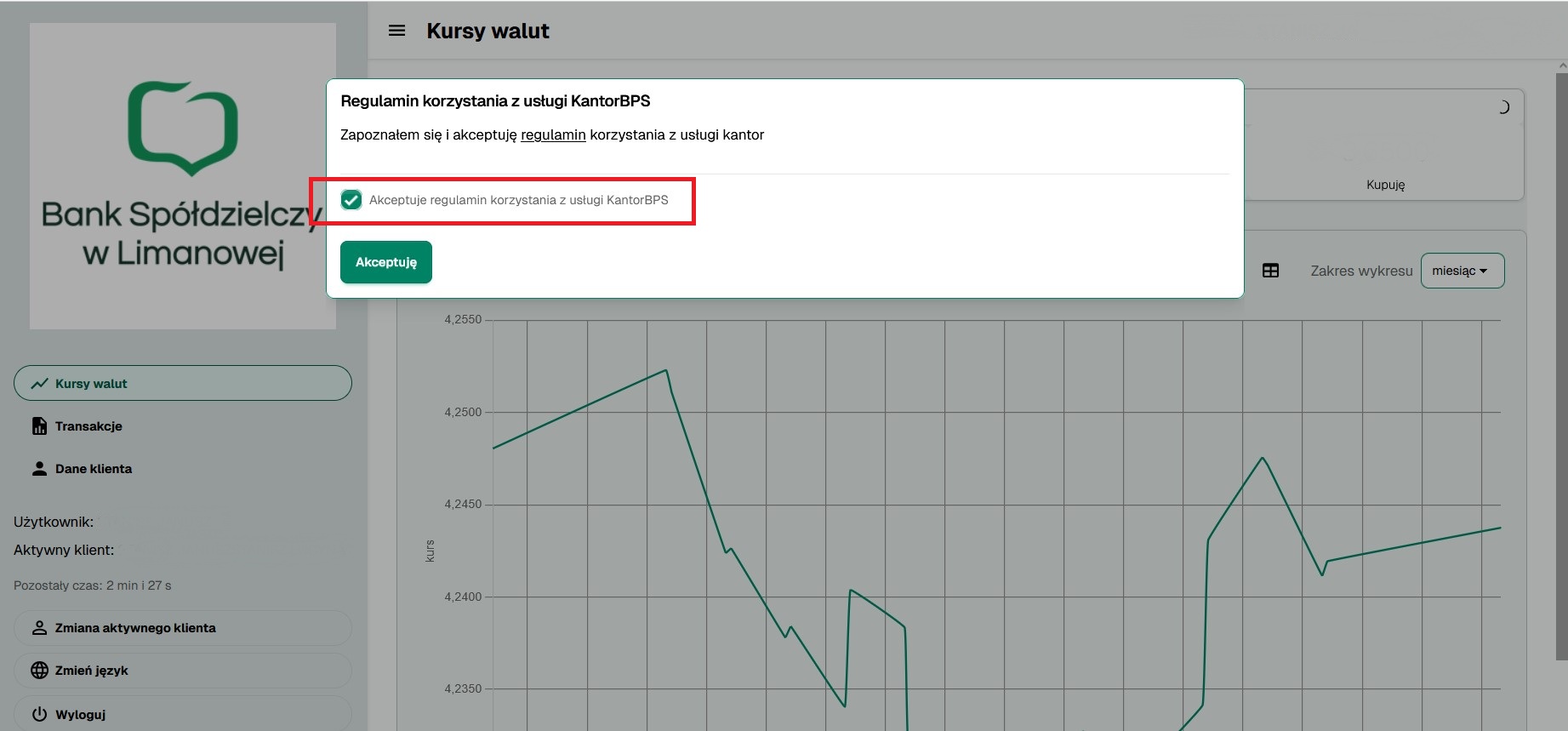Click the Kursy walut chart icon
1568x731 pixels.
[39, 384]
